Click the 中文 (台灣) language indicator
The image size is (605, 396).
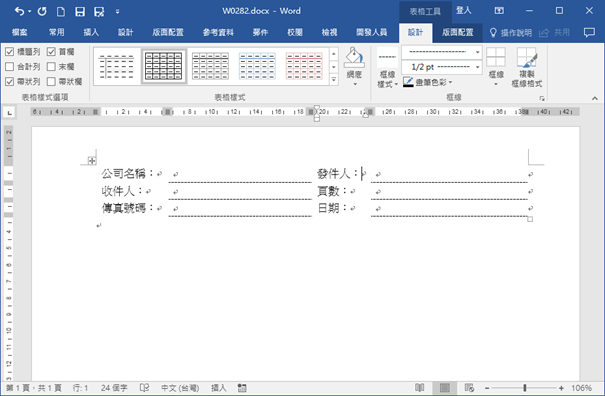click(x=180, y=388)
